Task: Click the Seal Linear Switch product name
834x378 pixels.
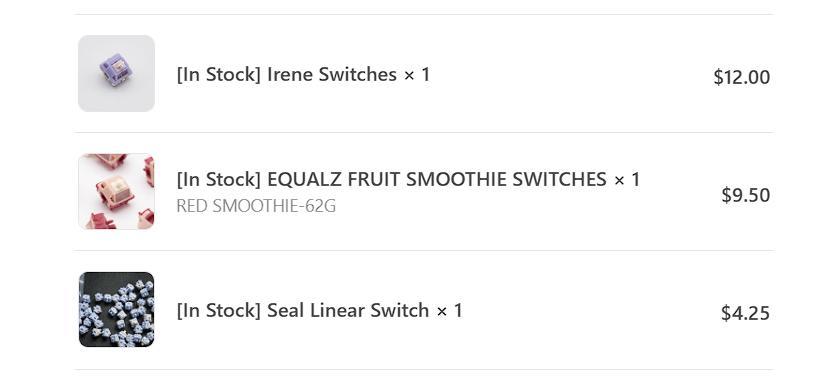Action: click(348, 310)
